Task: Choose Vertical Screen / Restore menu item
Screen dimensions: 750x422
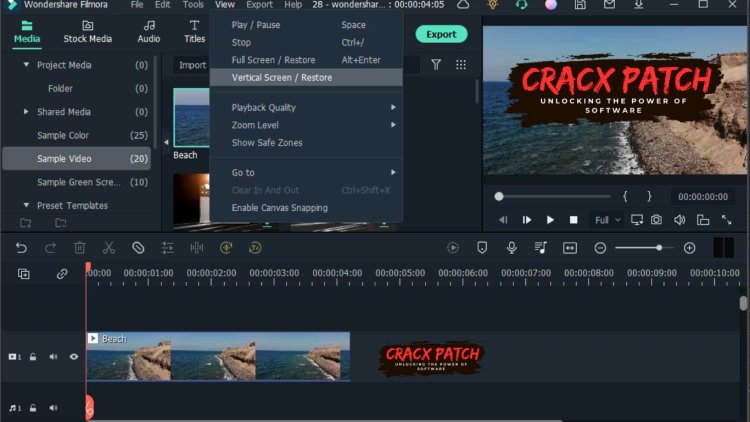Action: pos(306,78)
